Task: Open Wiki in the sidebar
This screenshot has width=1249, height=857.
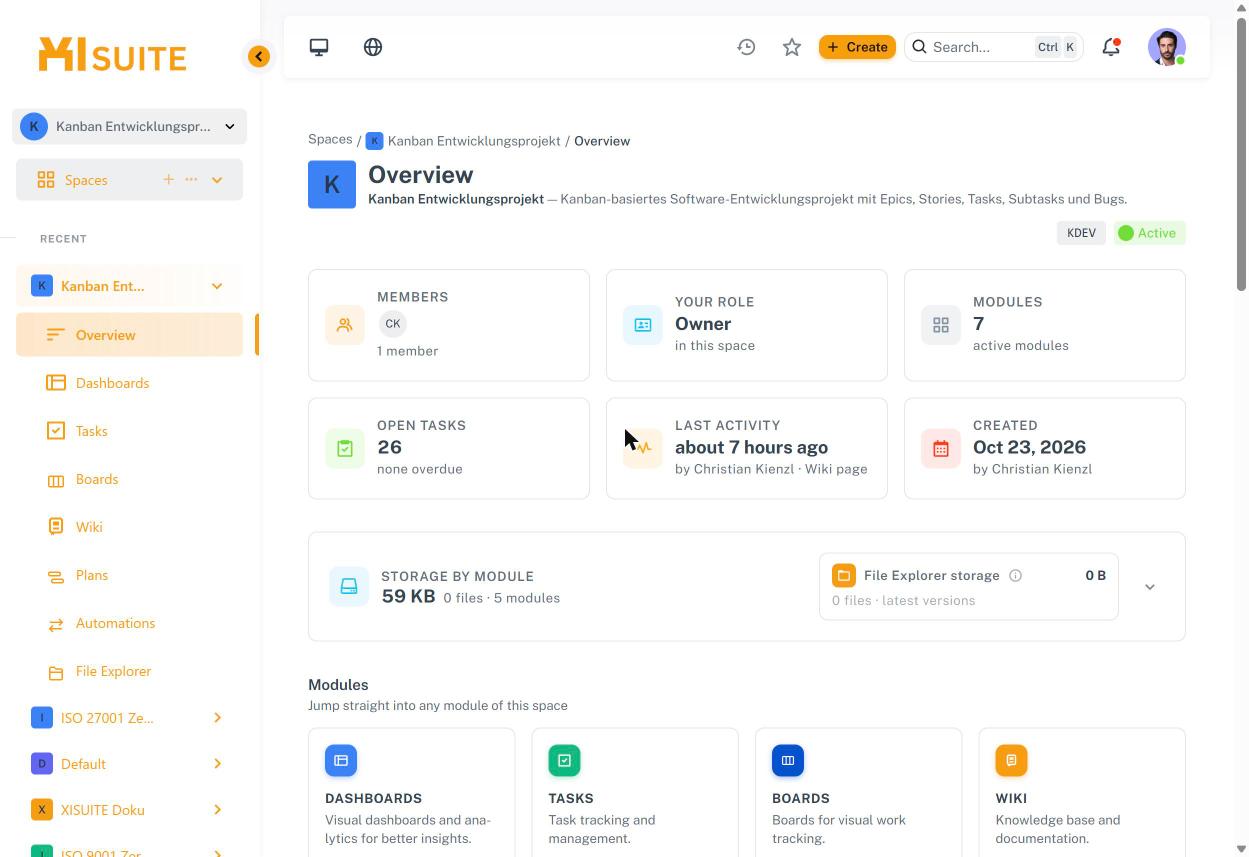Action: point(129,527)
